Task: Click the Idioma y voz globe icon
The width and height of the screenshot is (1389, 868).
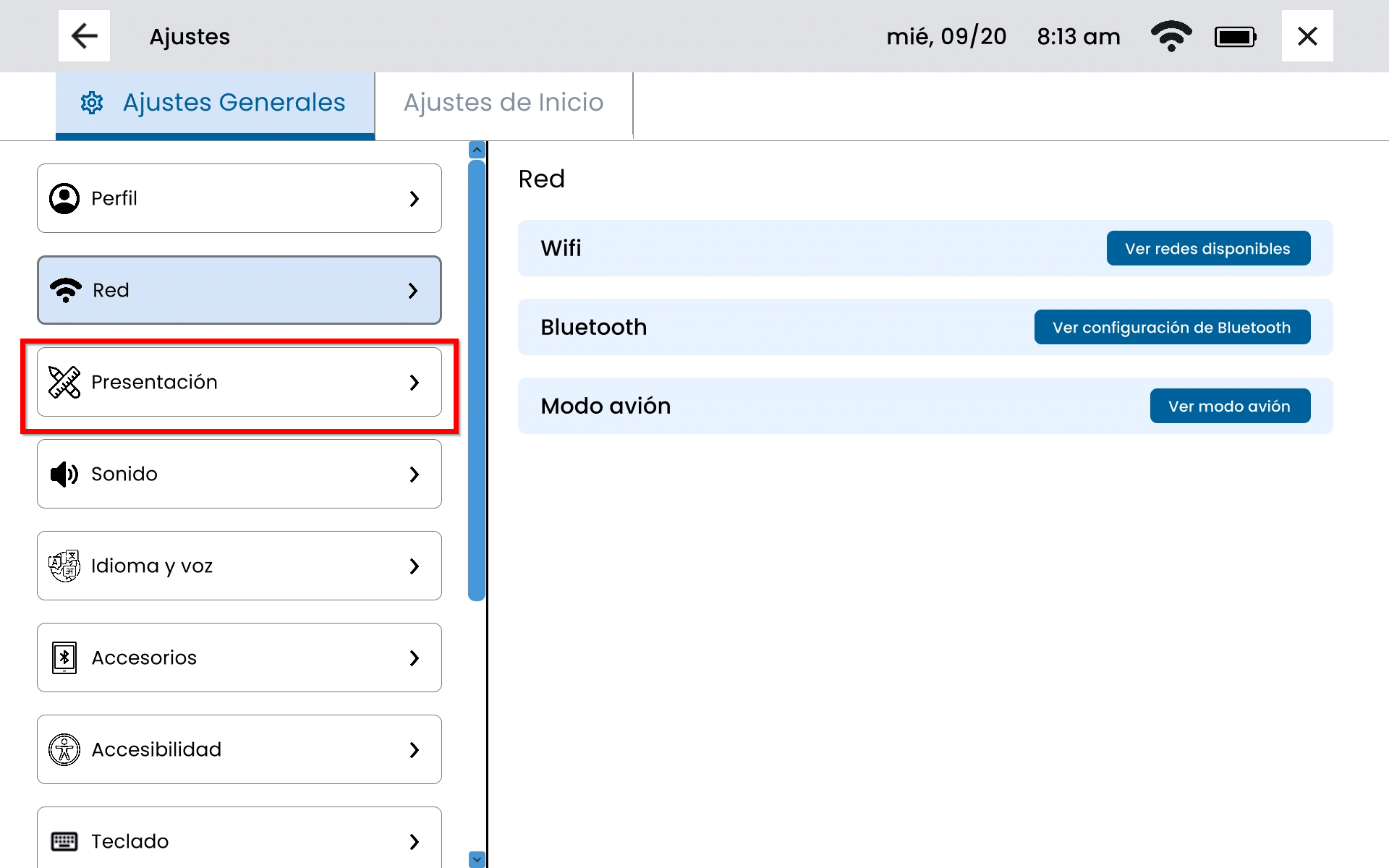Action: pos(64,566)
